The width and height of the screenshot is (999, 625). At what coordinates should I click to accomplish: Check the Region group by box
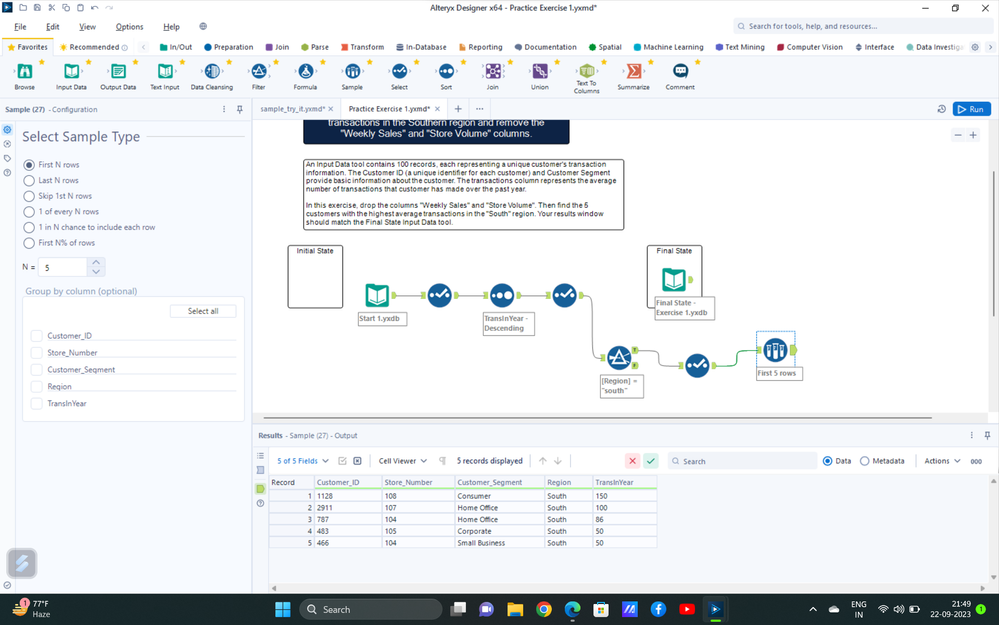36,387
